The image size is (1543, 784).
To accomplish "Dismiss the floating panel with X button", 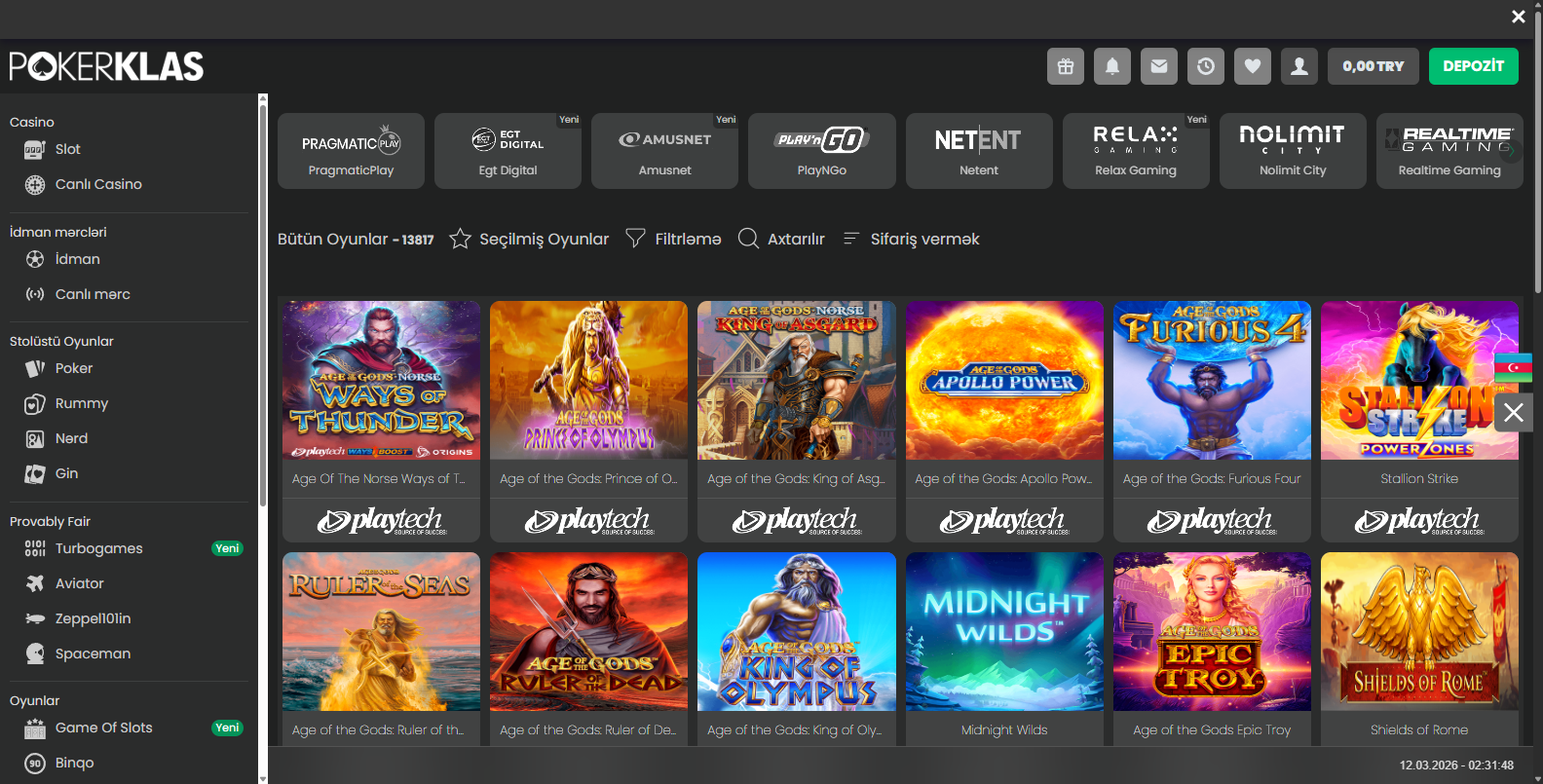I will coord(1513,412).
